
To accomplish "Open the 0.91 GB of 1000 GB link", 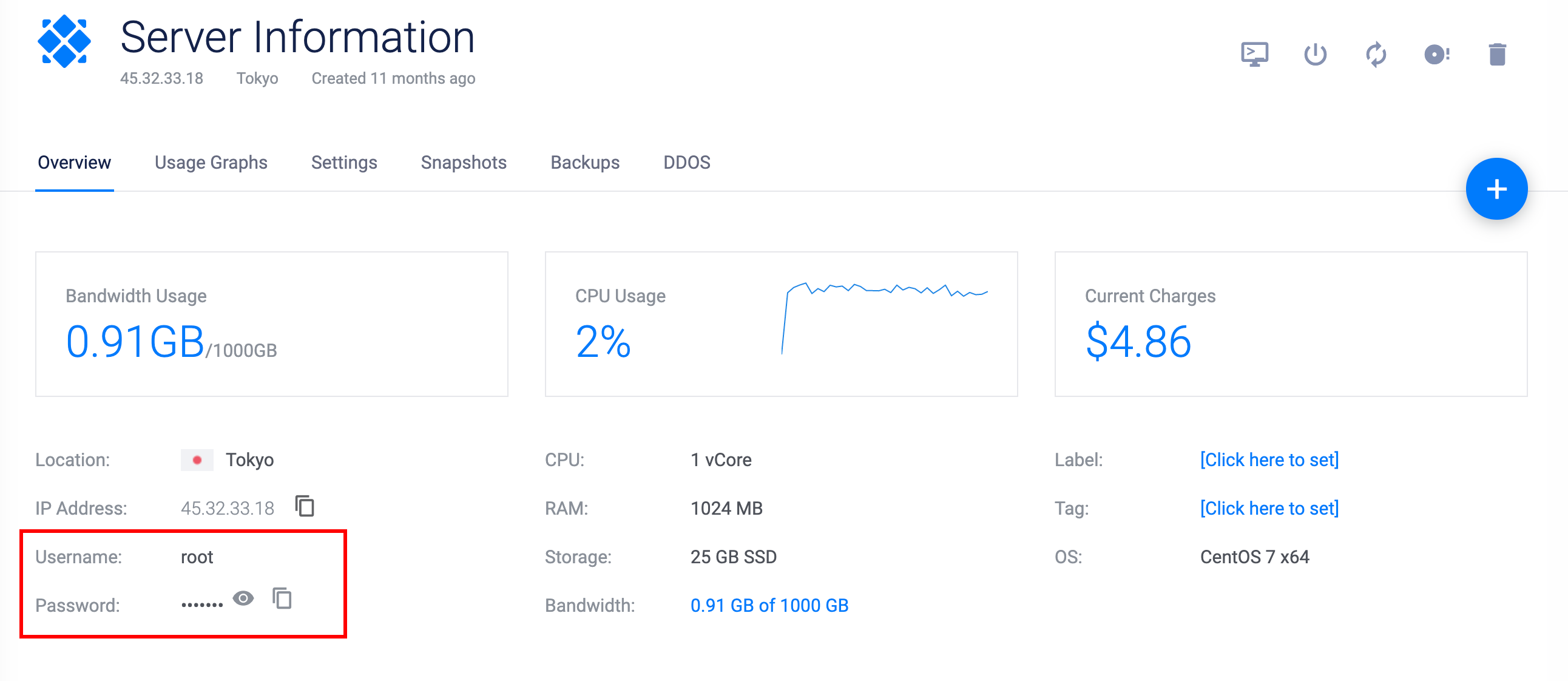I will tap(769, 606).
